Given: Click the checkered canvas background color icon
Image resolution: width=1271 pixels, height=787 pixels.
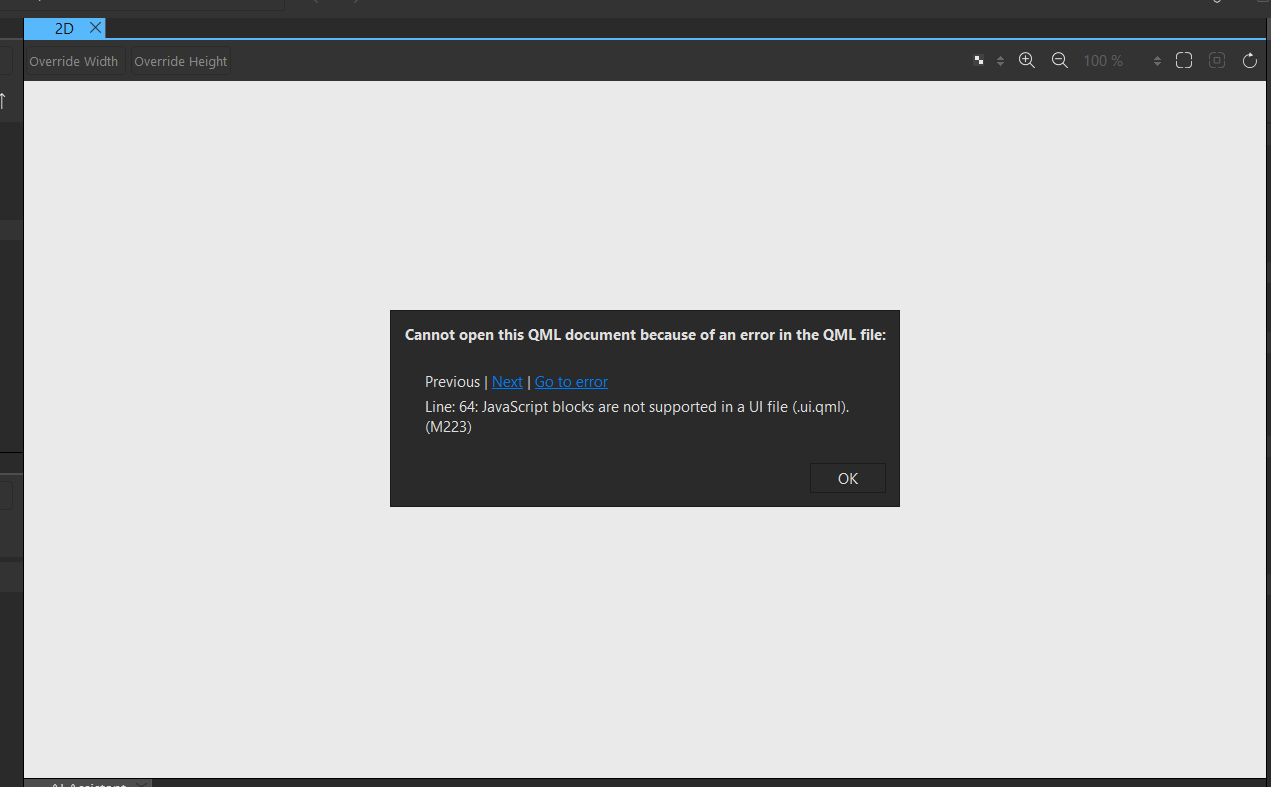Looking at the screenshot, I should [x=979, y=61].
